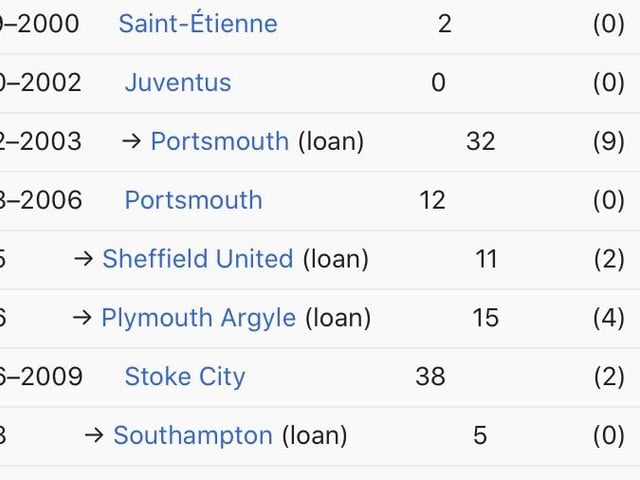This screenshot has height=480, width=640.
Task: Select the 32 appearances cell in Portsmouth loan row
Action: point(481,141)
